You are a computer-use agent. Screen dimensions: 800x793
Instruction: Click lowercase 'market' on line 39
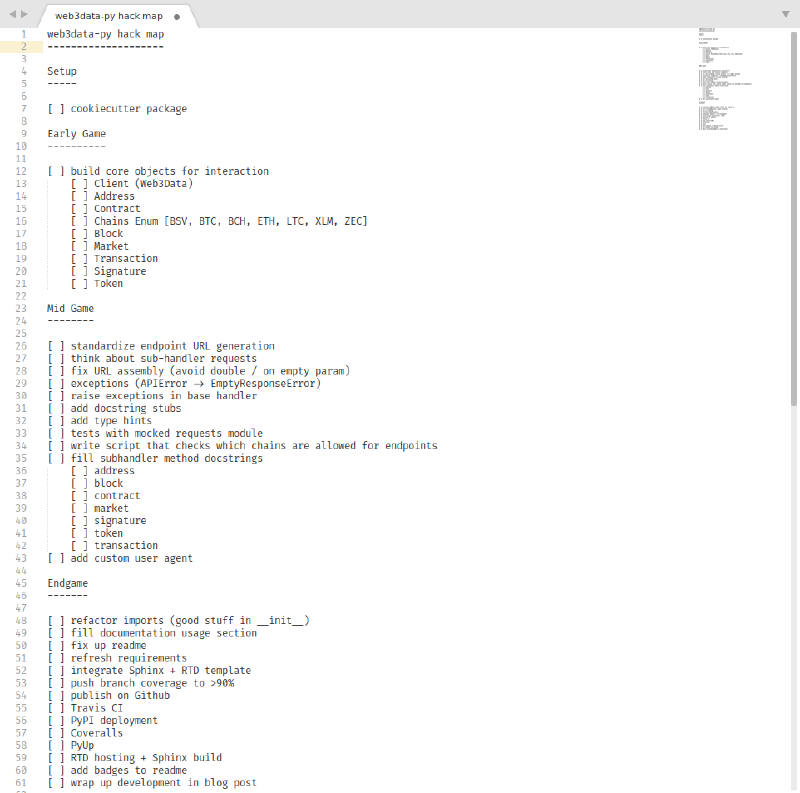click(x=111, y=508)
